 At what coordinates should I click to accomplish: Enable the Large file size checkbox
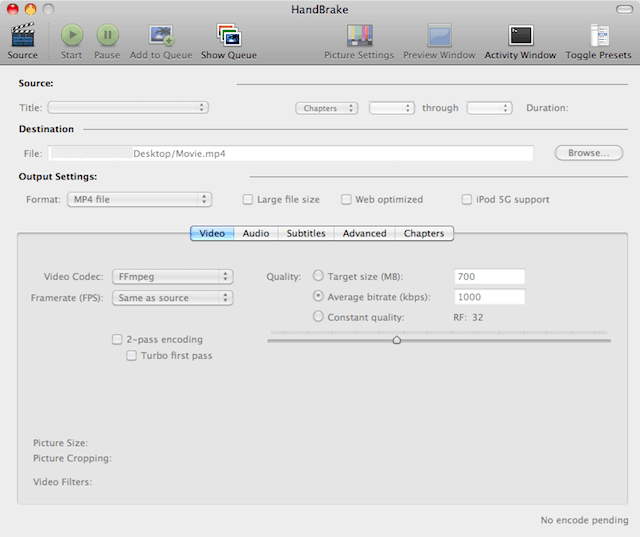248,200
